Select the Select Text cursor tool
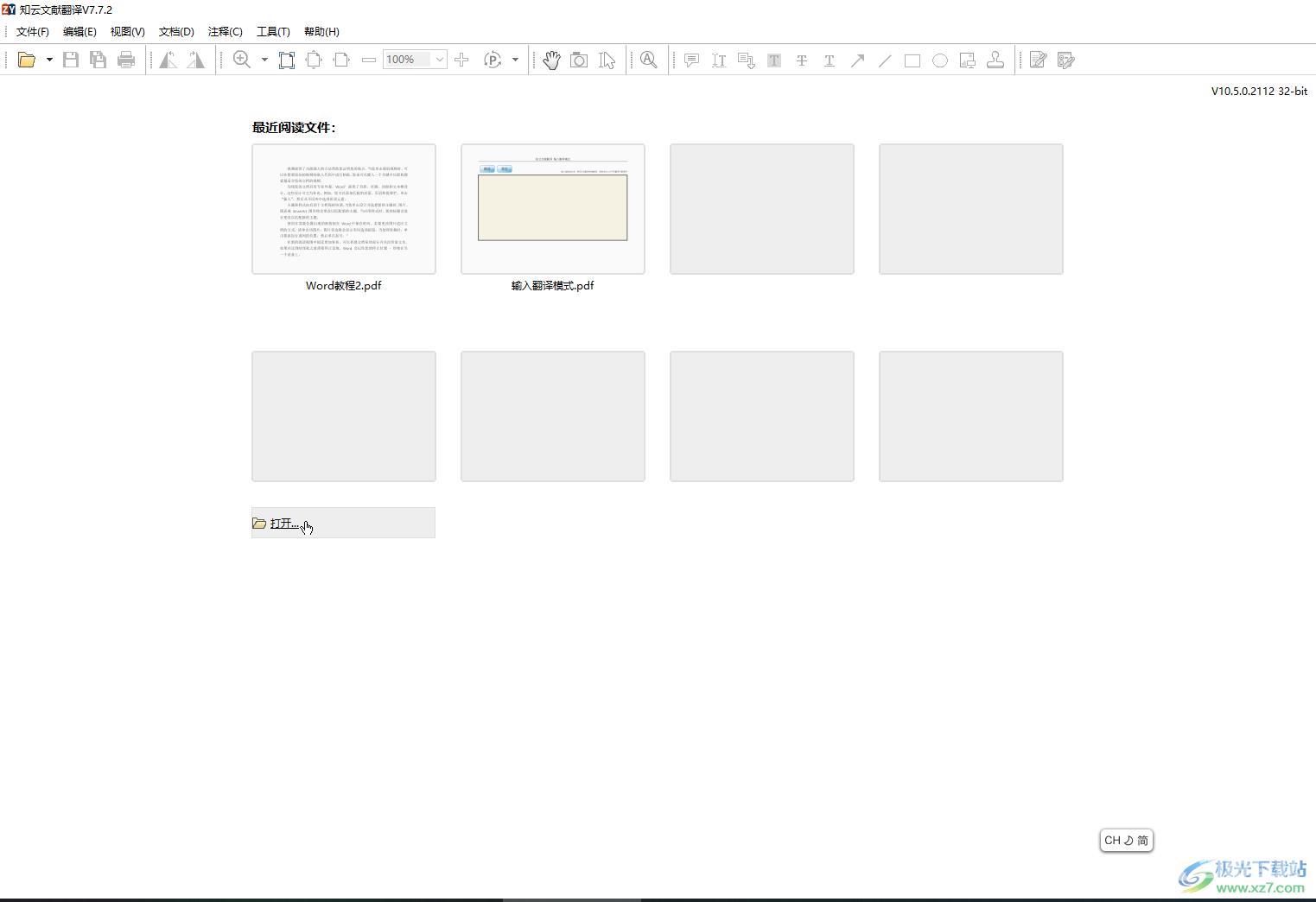This screenshot has height=902, width=1316. (607, 60)
